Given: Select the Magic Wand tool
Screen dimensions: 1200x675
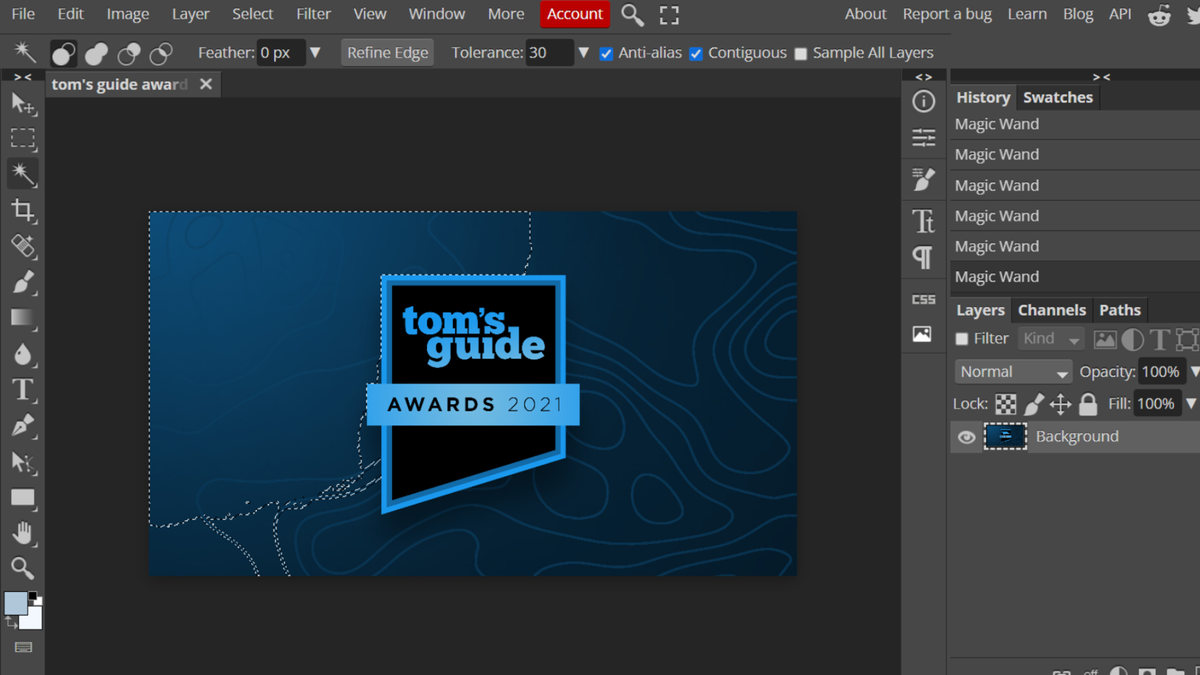Looking at the screenshot, I should click(x=23, y=173).
